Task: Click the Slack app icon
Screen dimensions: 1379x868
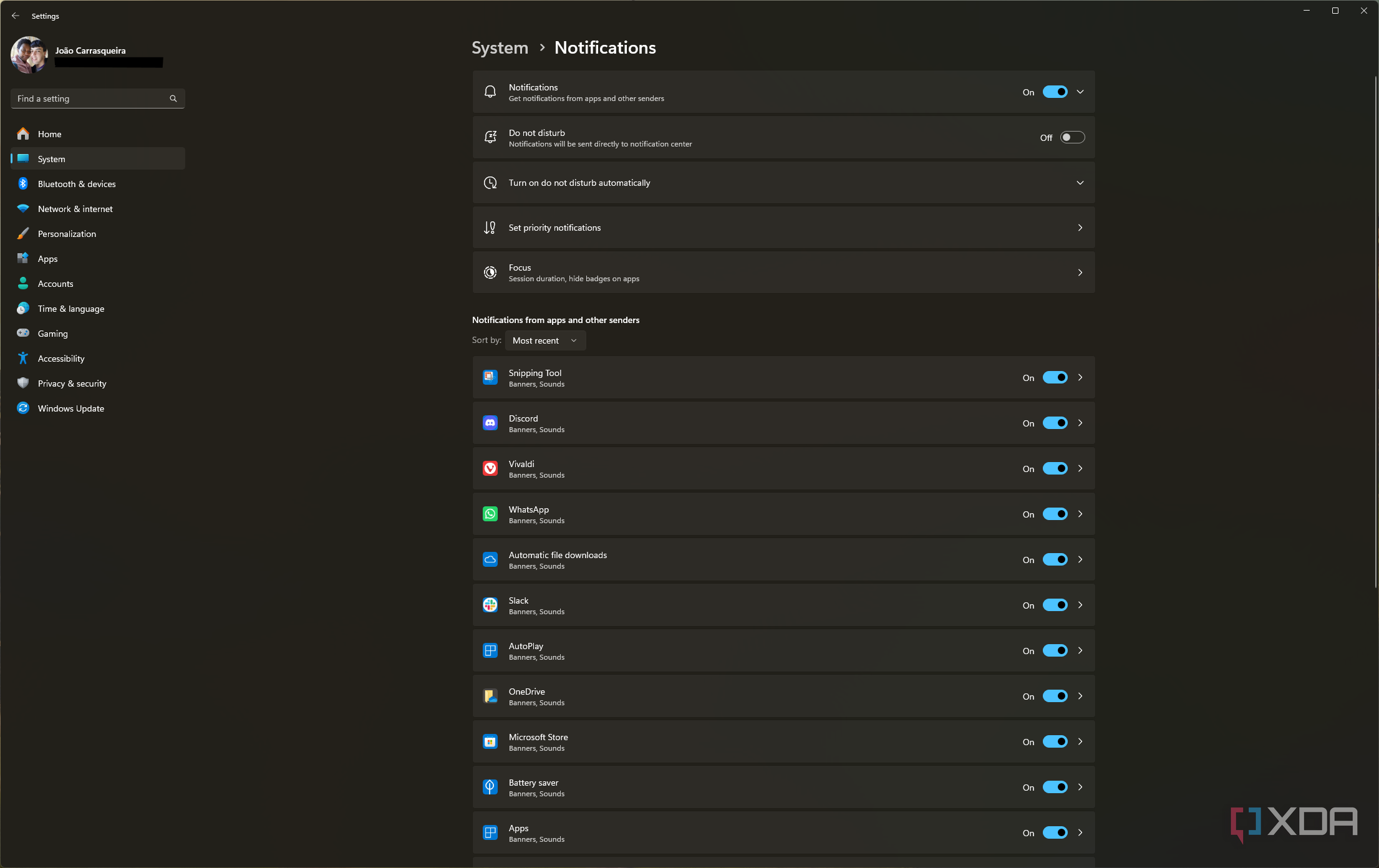Action: 490,605
